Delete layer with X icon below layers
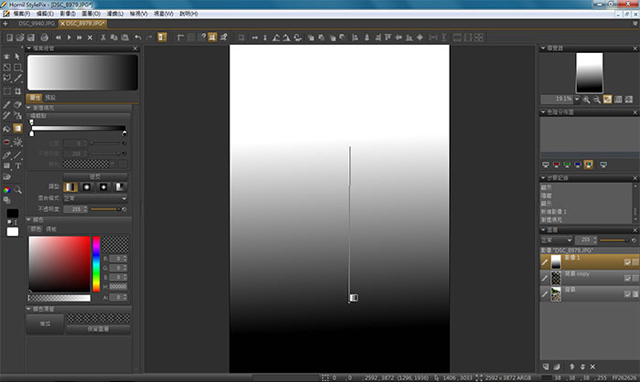This screenshot has width=640, height=382. (x=593, y=366)
